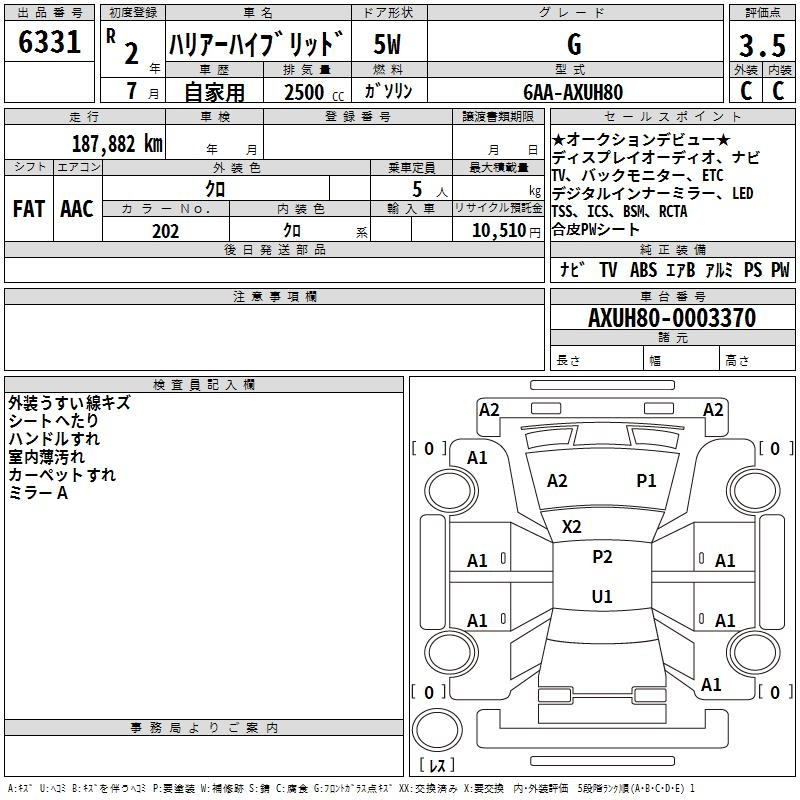Select inspector note カーペットすれ
Screen dimensions: 800x800
pyautogui.click(x=62, y=474)
